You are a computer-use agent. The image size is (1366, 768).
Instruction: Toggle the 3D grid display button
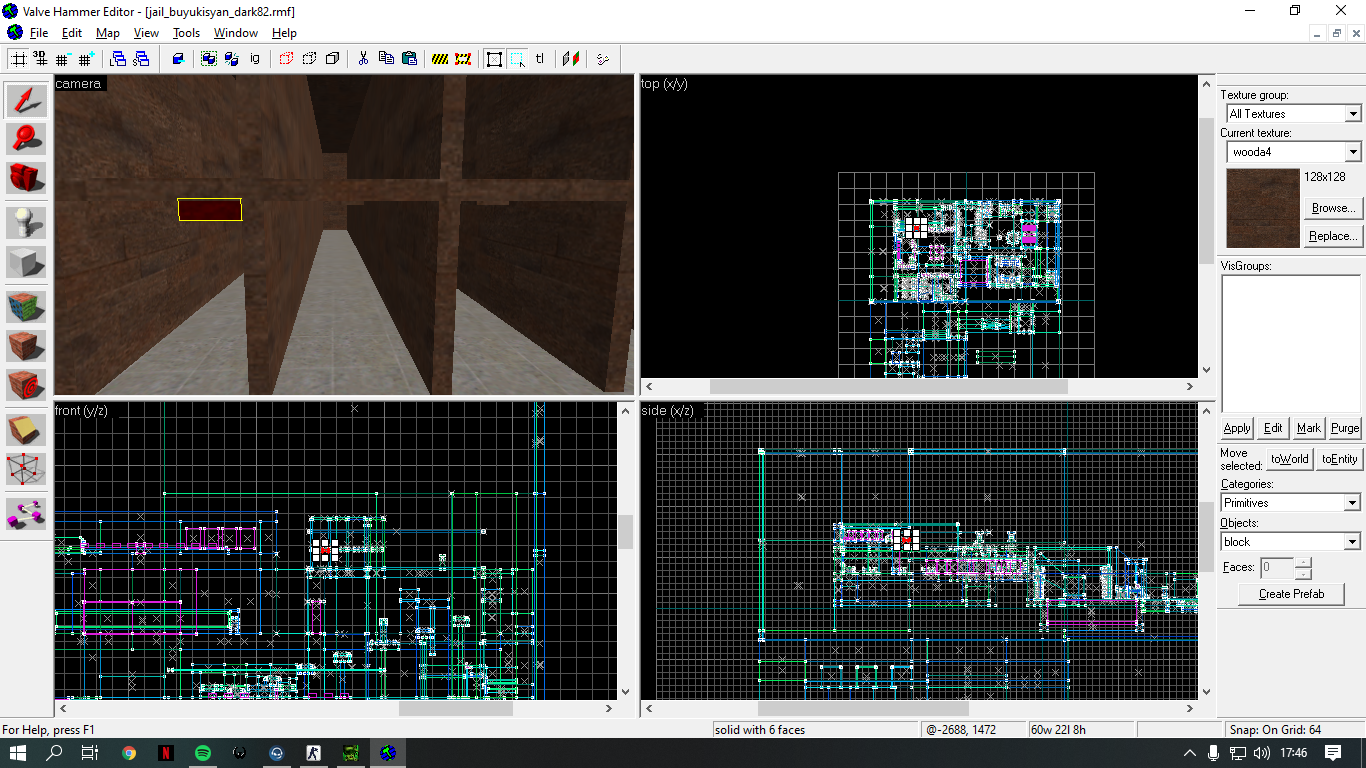point(40,59)
